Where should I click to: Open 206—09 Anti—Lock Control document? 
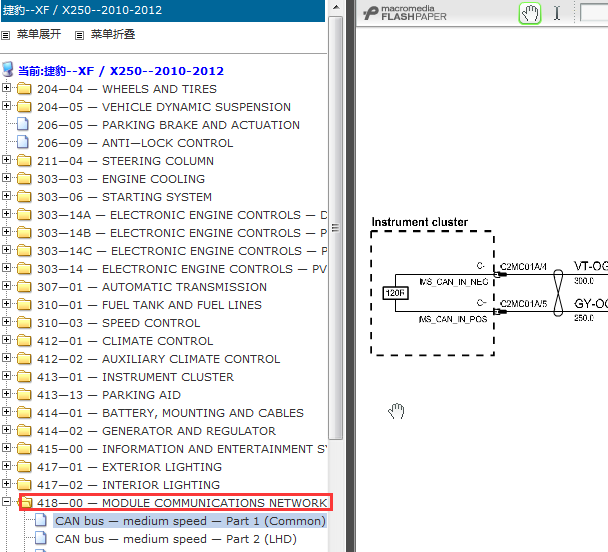(135, 143)
